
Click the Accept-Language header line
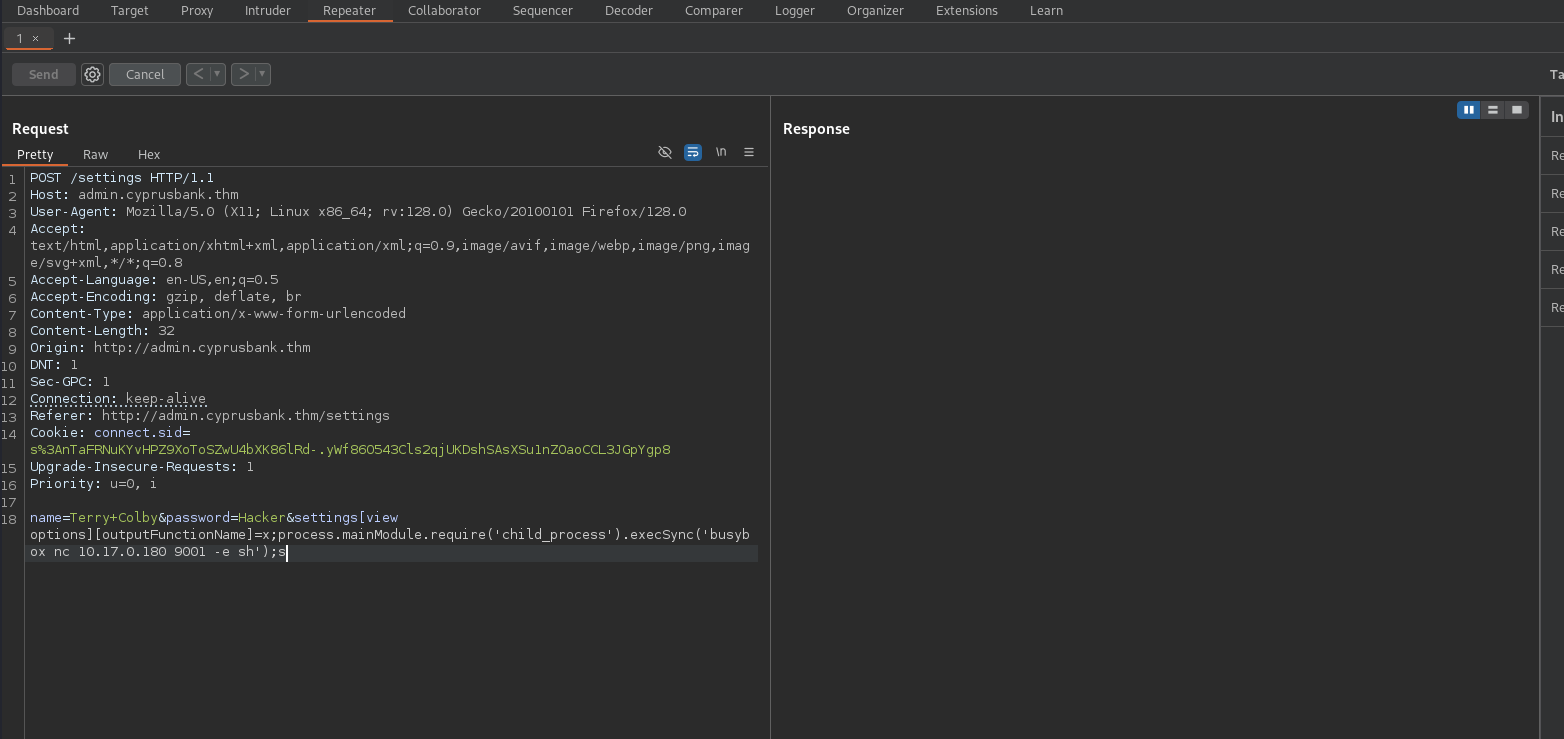(x=154, y=280)
